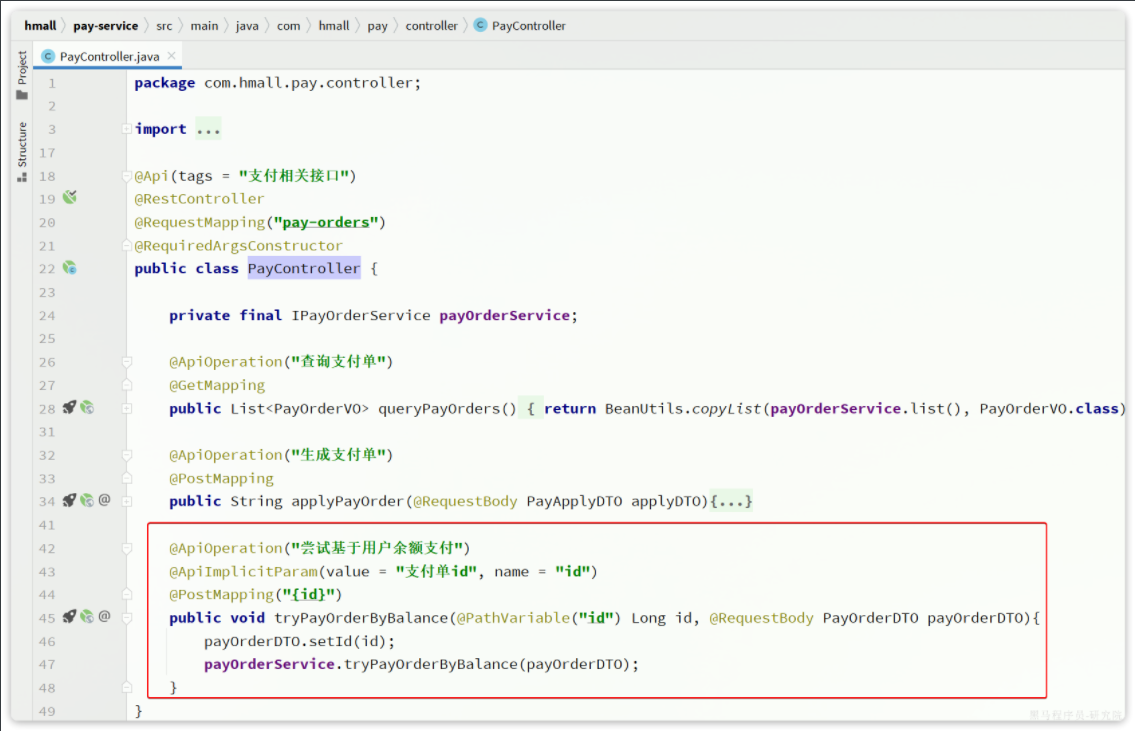1135x731 pixels.
Task: Click the controller breadcrumb
Action: [x=431, y=25]
